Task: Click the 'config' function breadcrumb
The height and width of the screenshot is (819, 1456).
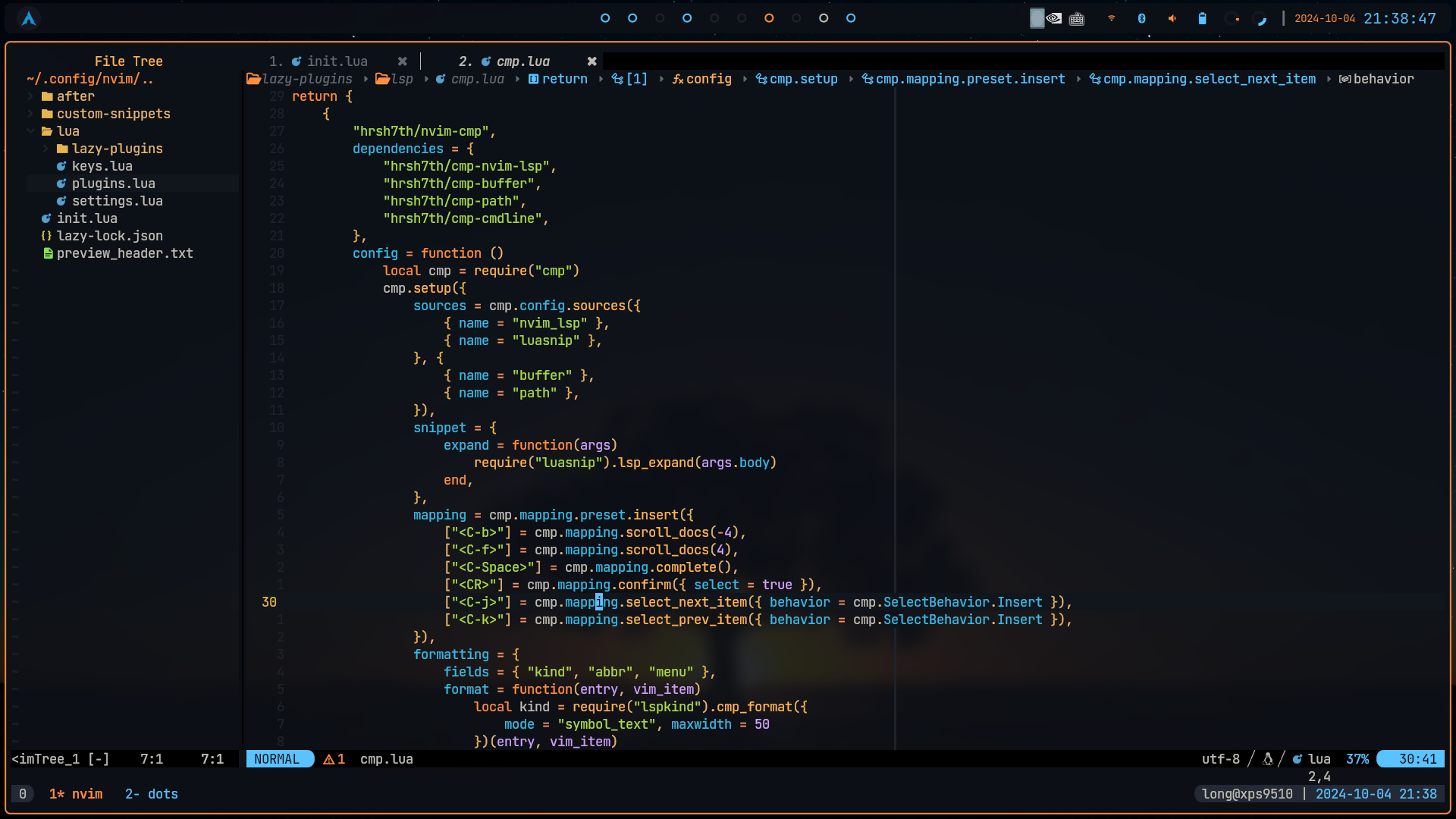Action: tap(702, 79)
